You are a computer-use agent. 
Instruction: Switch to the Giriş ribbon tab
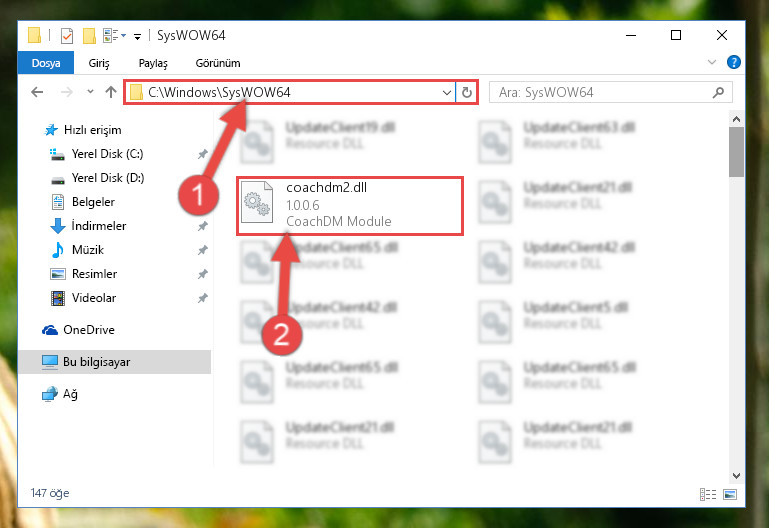[99, 63]
